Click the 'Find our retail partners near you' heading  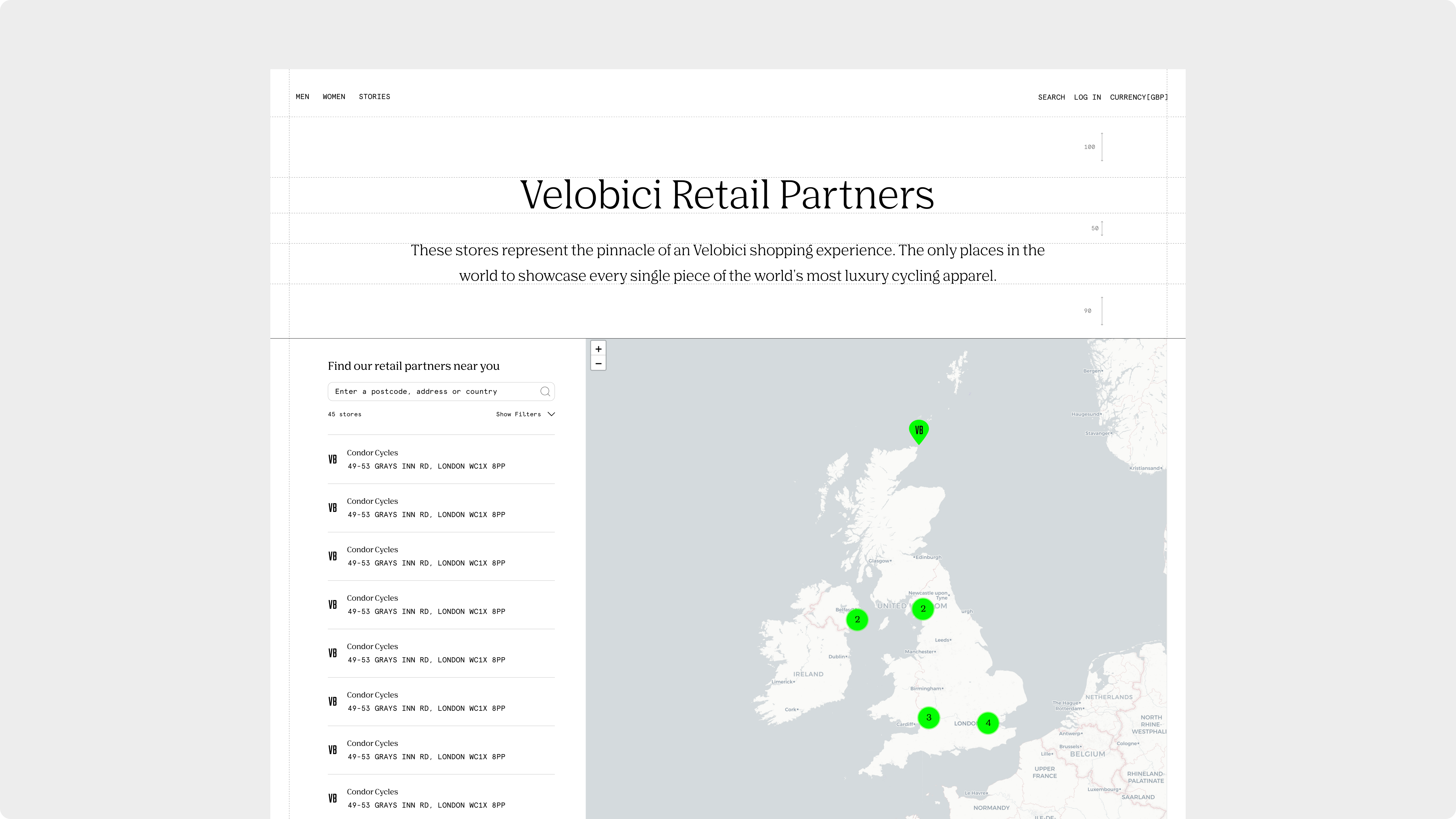tap(413, 366)
